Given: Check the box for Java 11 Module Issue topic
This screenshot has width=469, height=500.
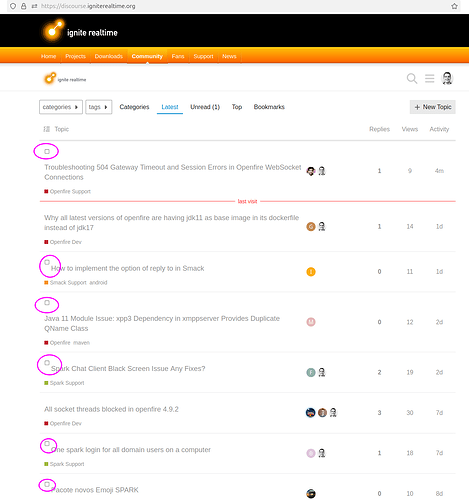Looking at the screenshot, I should click(47, 303).
